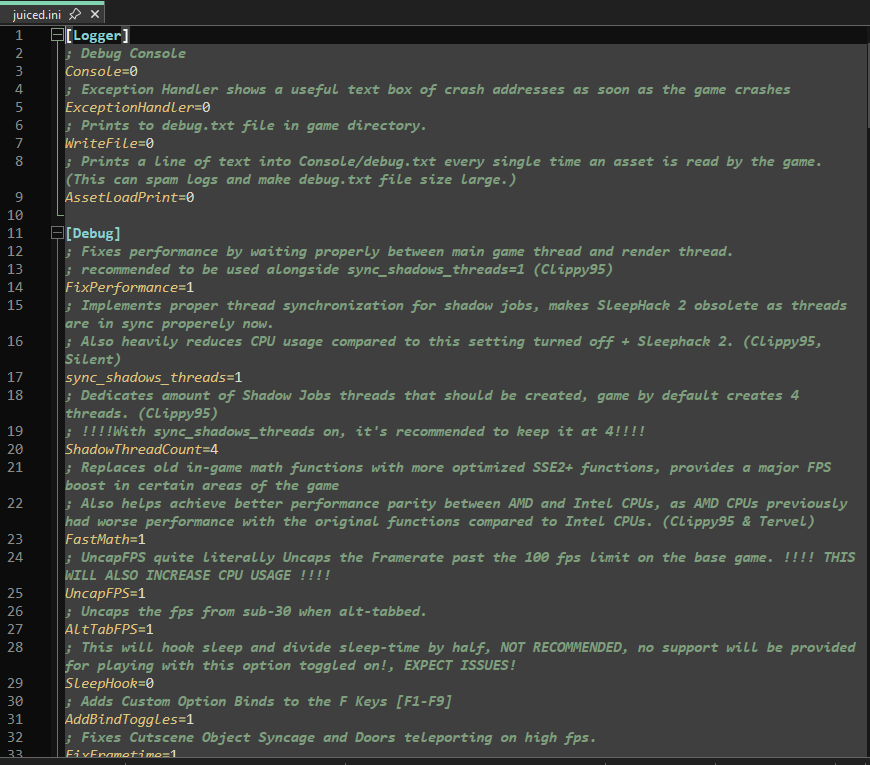
Task: Place cursor on the SleepHook=0 line
Action: (109, 683)
